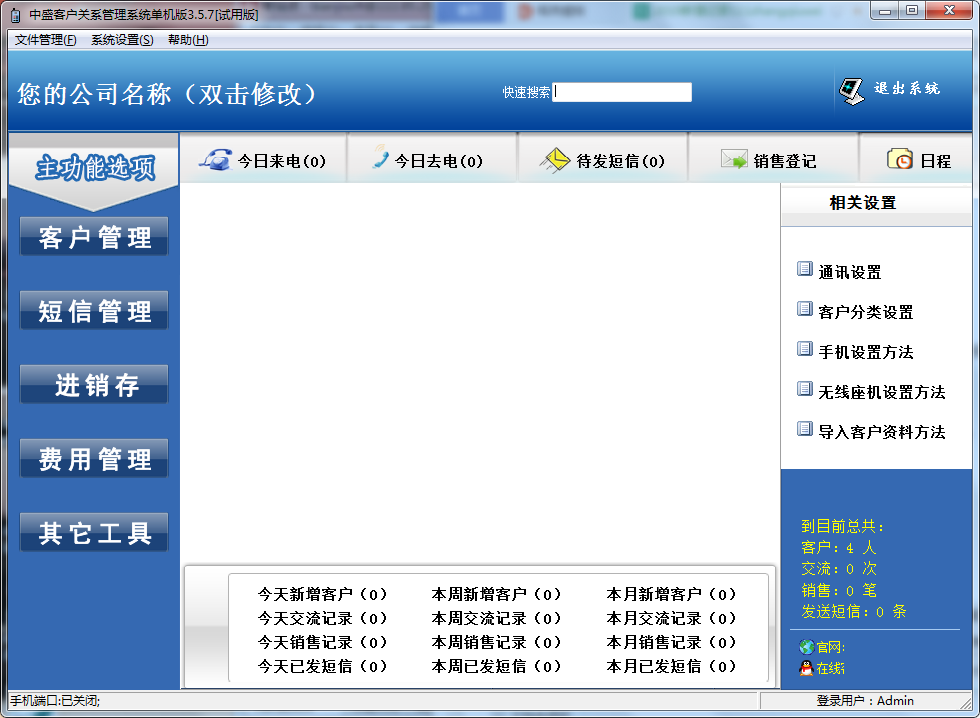Click 手机端口:已关闭 status bar entry
Screen dimensions: 980x718
(x=55, y=701)
